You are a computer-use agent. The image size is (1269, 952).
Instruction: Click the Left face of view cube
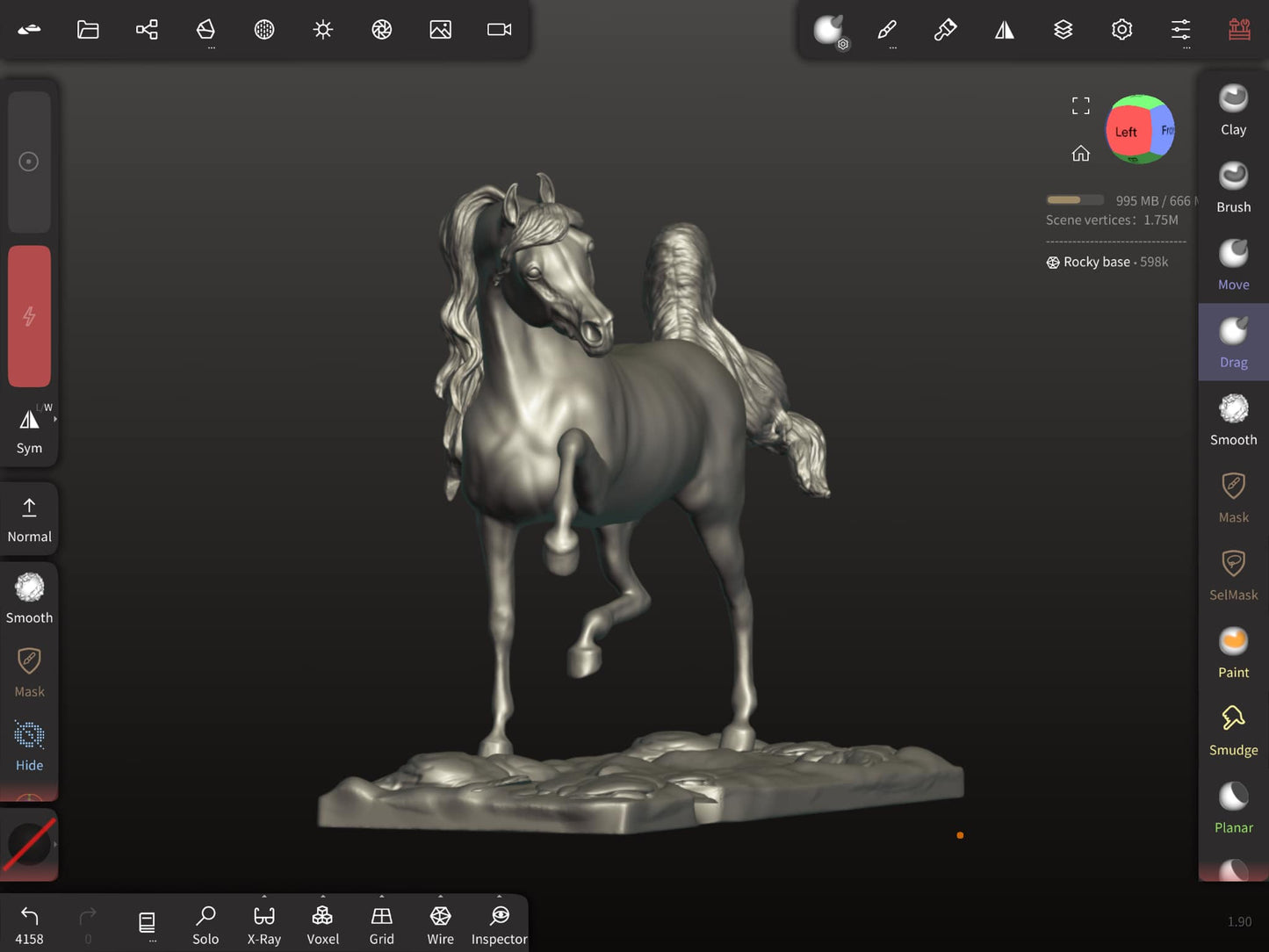(x=1126, y=132)
